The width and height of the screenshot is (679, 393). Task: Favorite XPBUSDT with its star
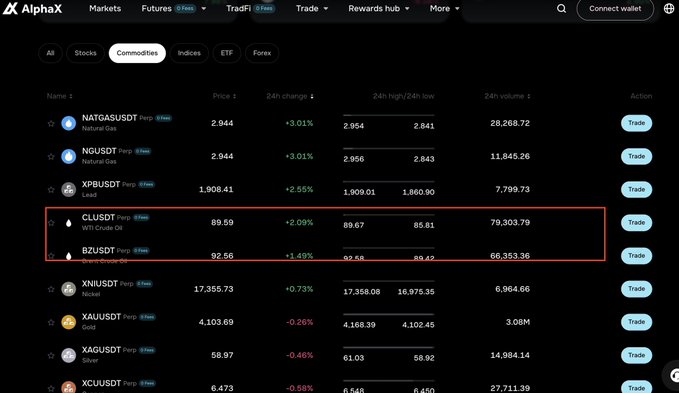(x=51, y=190)
